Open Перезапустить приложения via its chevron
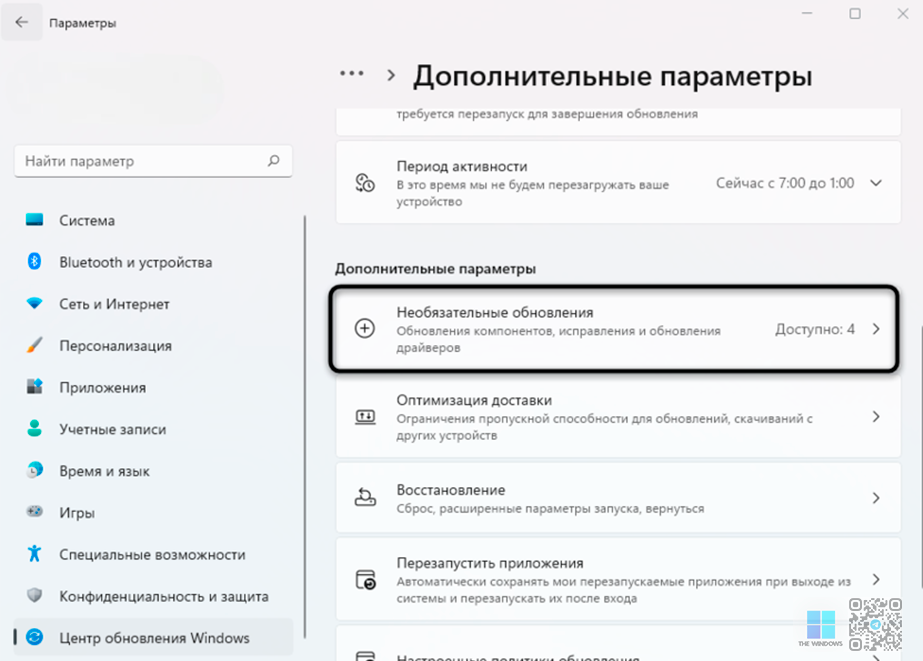 coord(876,580)
